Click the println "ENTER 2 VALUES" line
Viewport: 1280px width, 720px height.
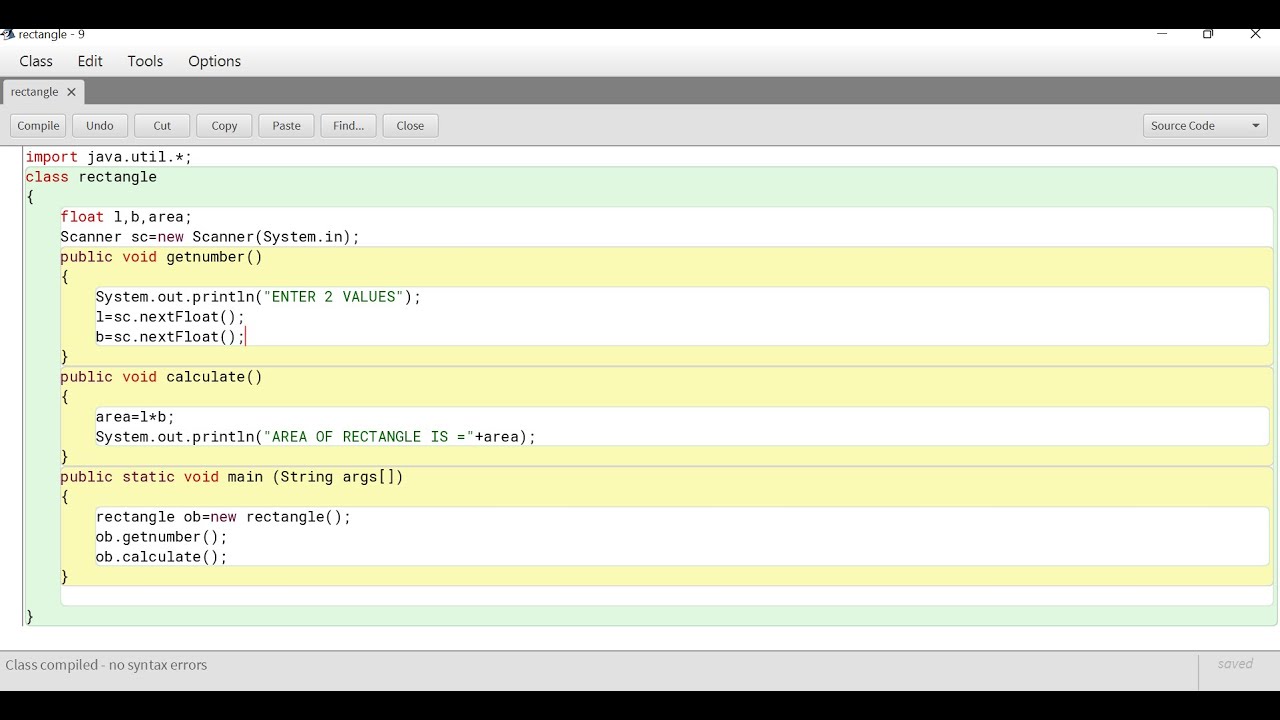tap(258, 297)
